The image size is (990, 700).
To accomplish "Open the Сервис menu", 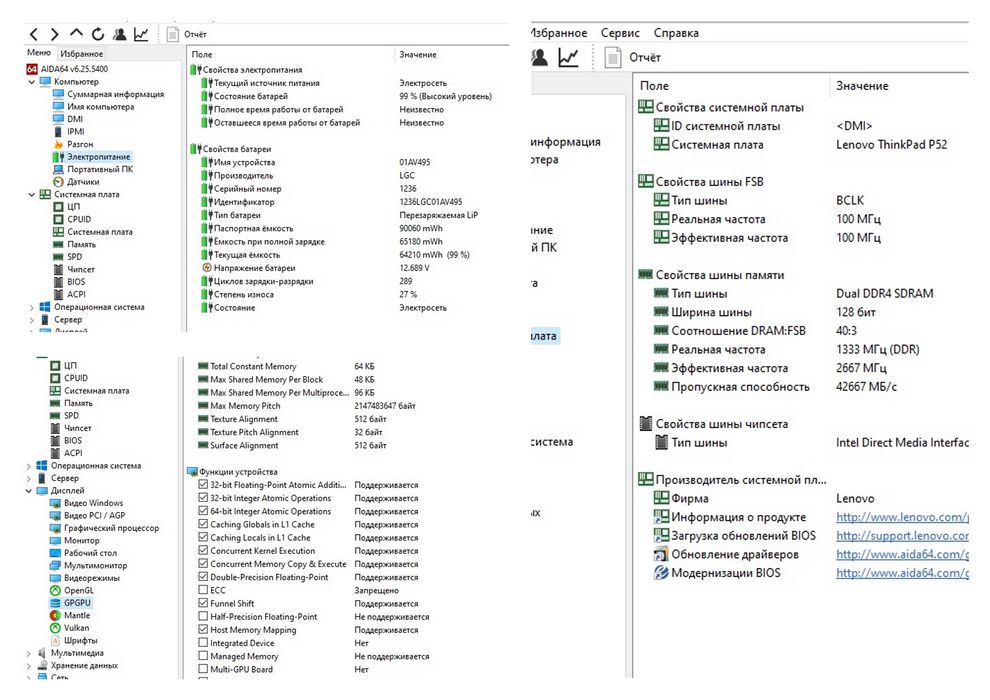I will (620, 33).
